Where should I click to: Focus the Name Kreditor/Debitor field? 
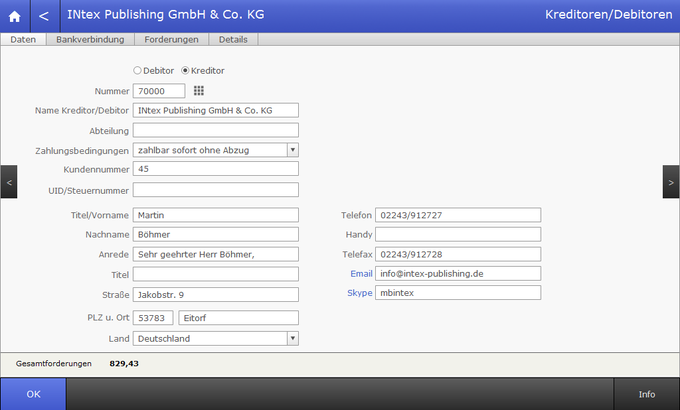click(x=216, y=110)
